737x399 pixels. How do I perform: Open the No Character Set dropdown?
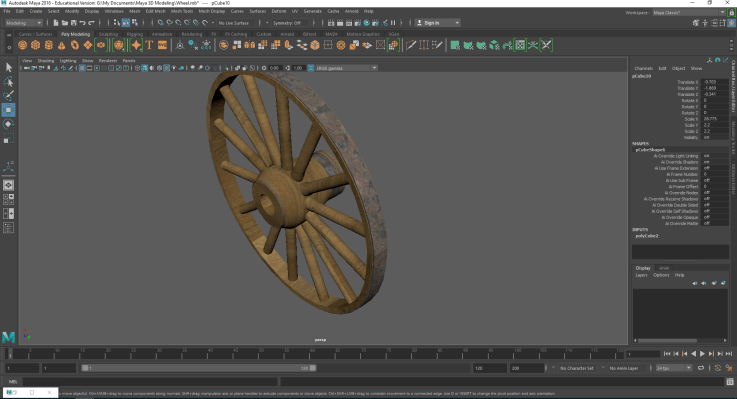(x=577, y=368)
